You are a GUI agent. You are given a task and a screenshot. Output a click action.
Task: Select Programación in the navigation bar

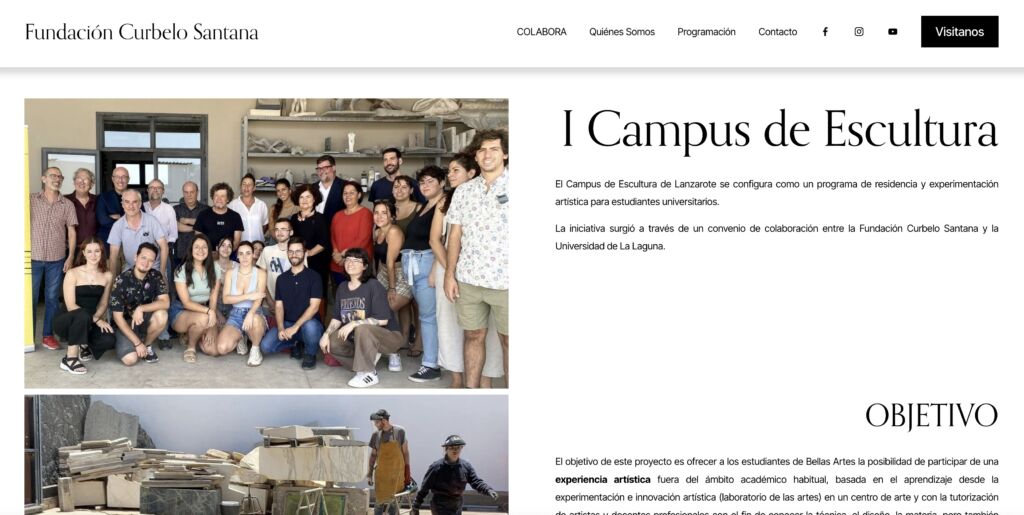pos(706,31)
